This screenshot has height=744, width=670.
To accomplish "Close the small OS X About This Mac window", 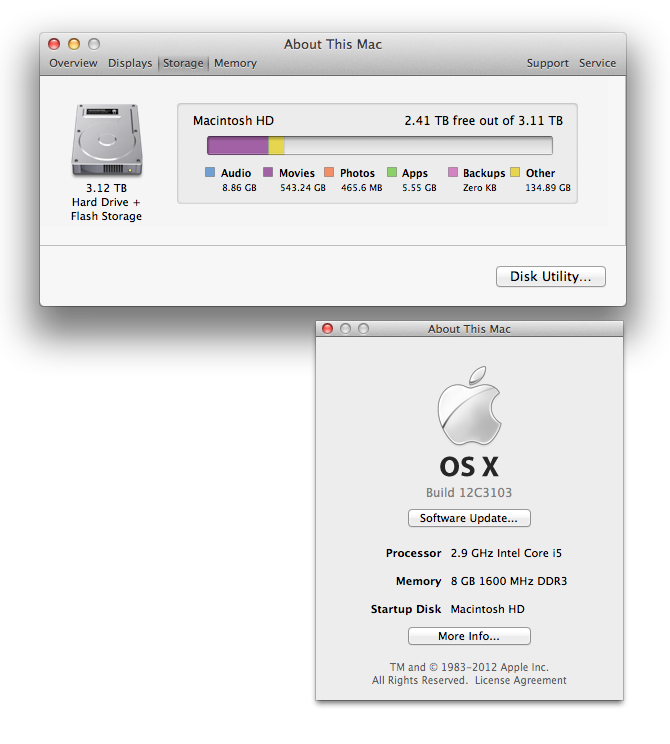I will [327, 328].
